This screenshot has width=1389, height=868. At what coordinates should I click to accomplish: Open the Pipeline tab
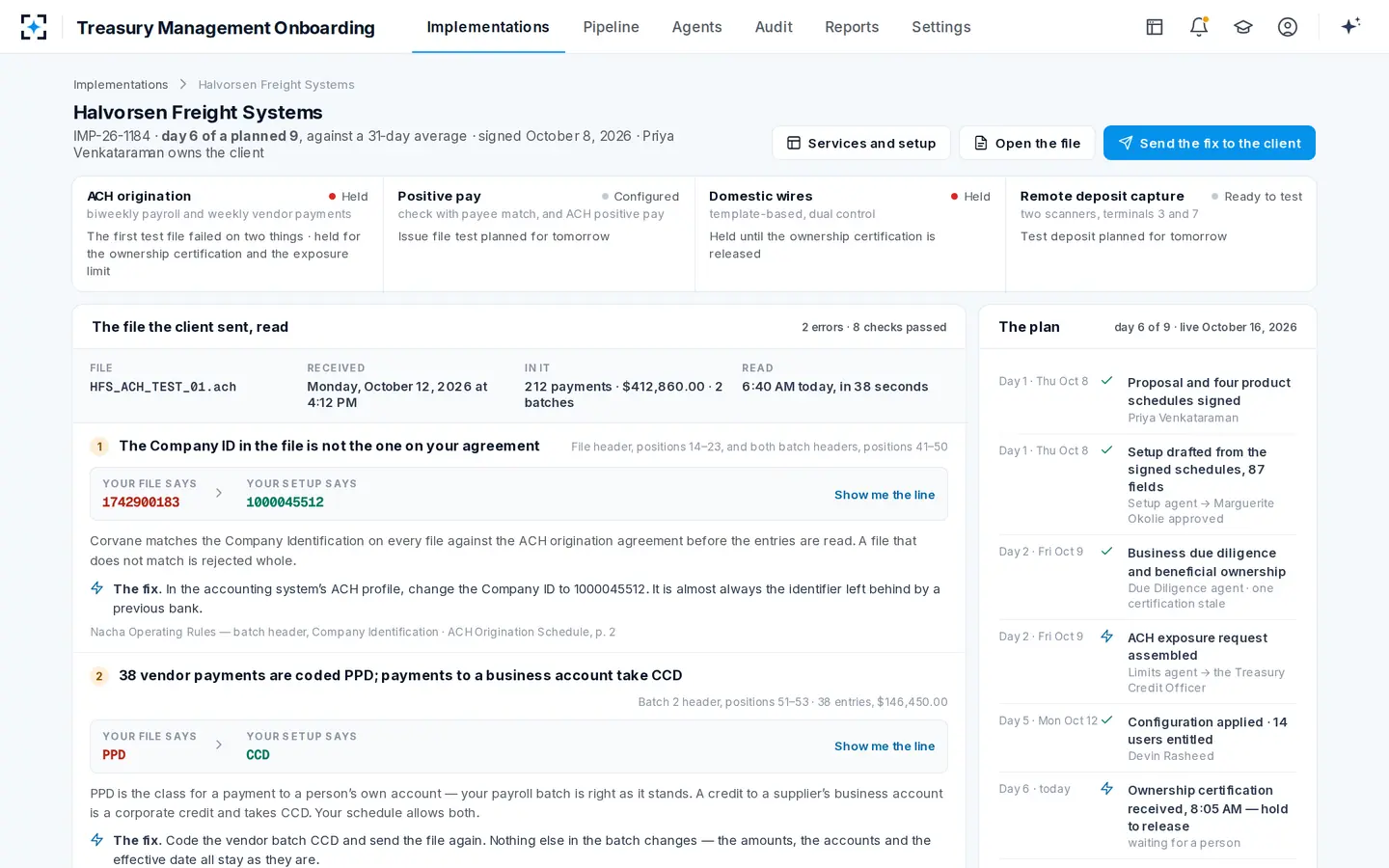pyautogui.click(x=612, y=27)
